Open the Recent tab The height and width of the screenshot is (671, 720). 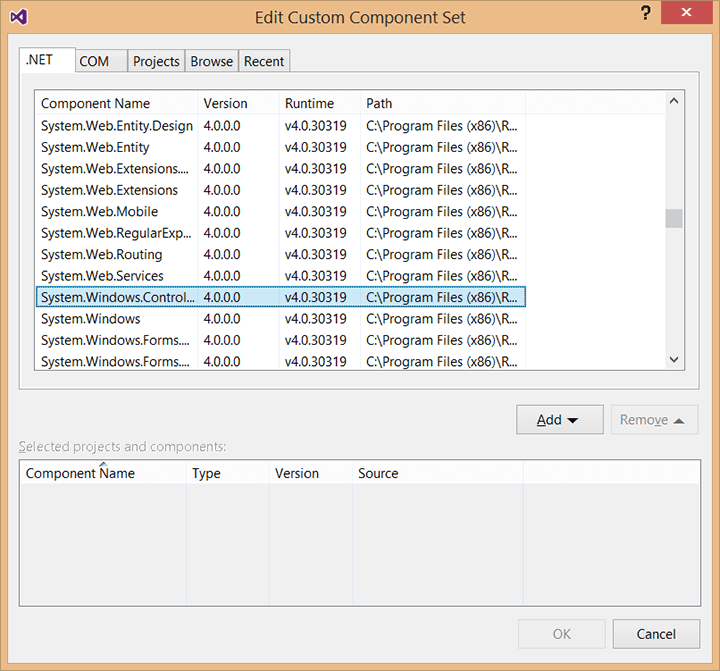264,61
